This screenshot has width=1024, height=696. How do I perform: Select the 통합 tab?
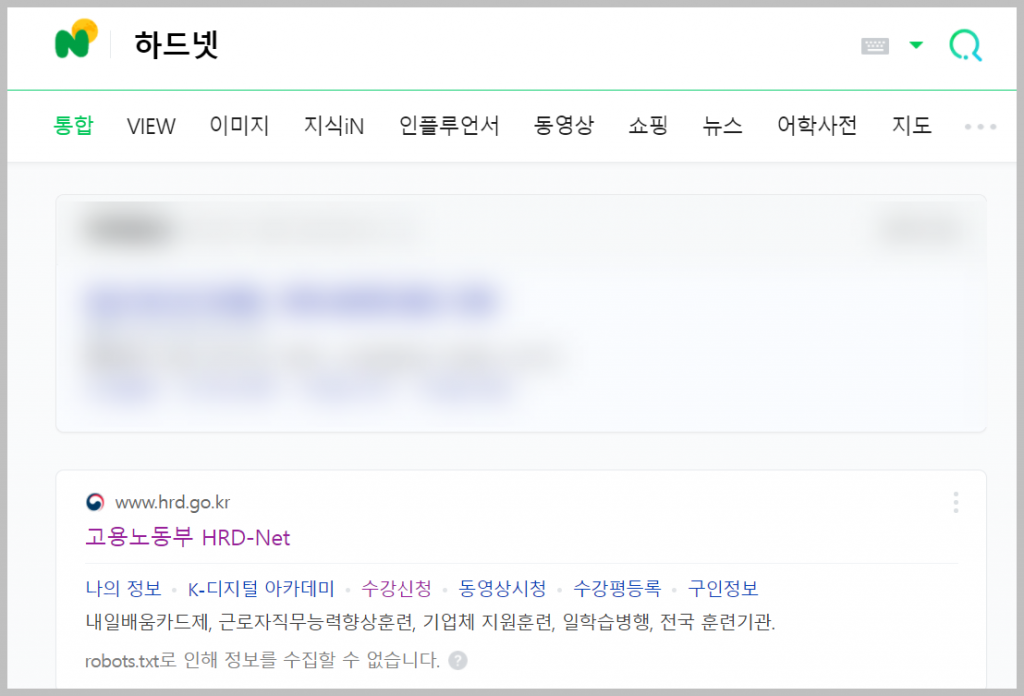73,125
